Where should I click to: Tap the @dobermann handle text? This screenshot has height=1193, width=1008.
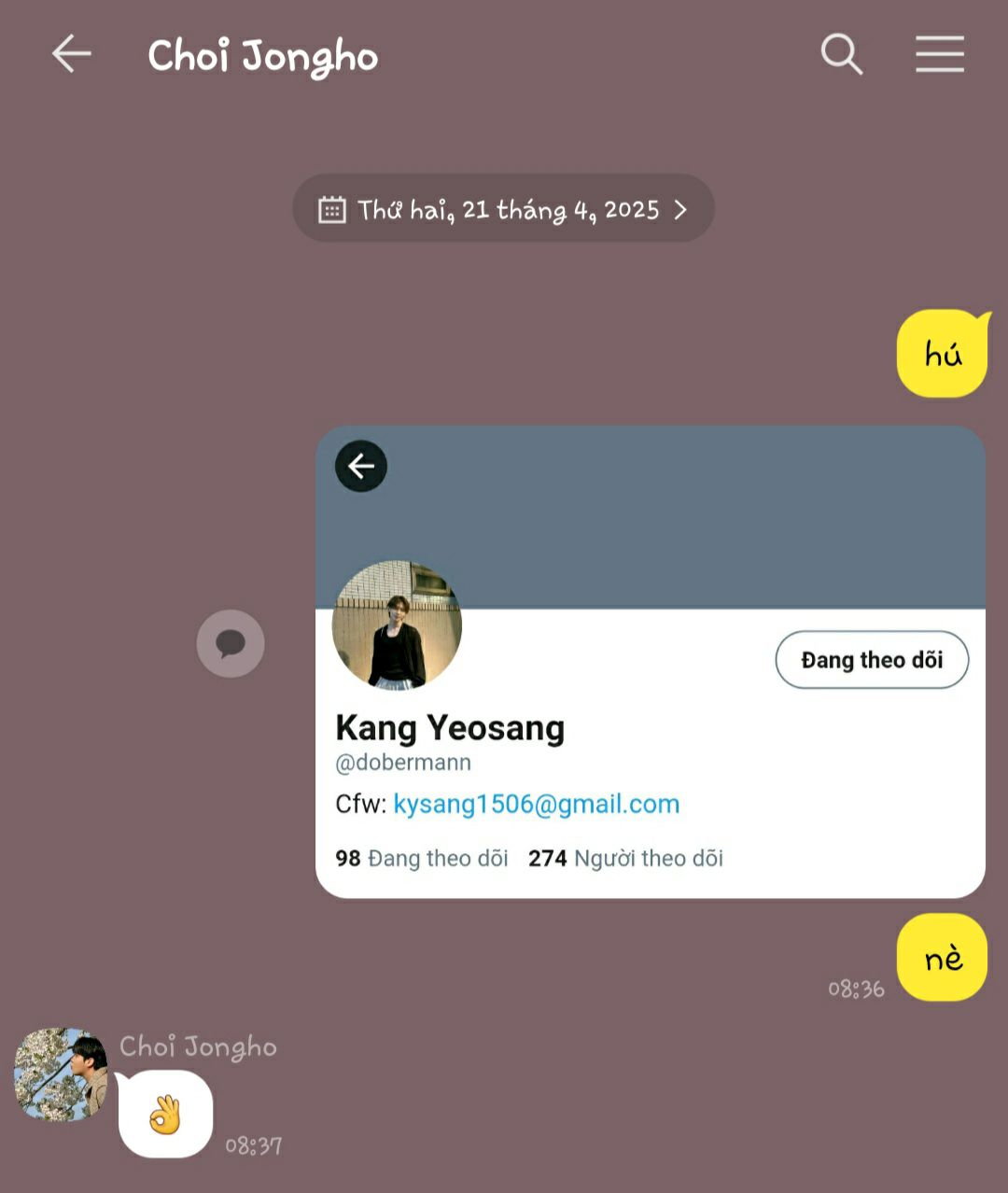click(x=403, y=763)
